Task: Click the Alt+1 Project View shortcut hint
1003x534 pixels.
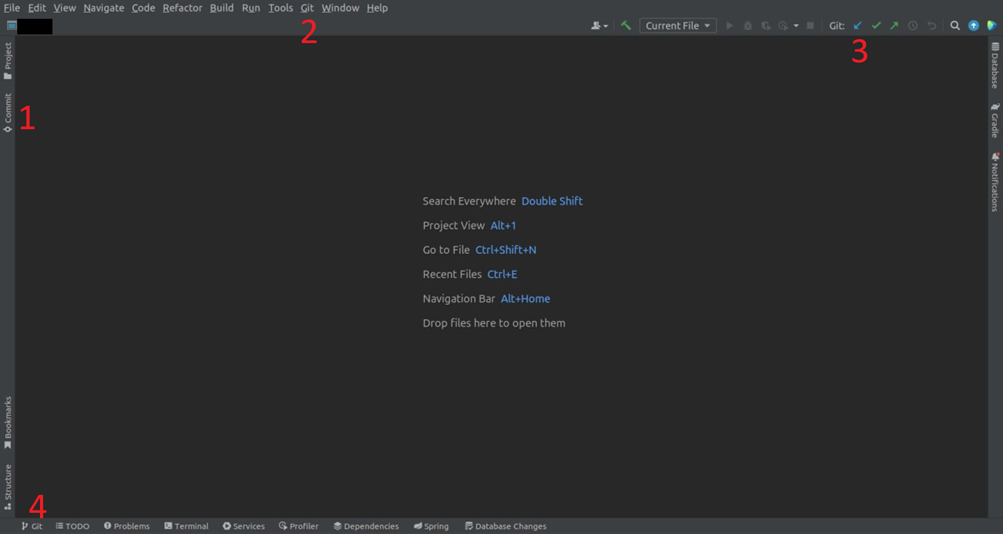Action: pyautogui.click(x=503, y=225)
